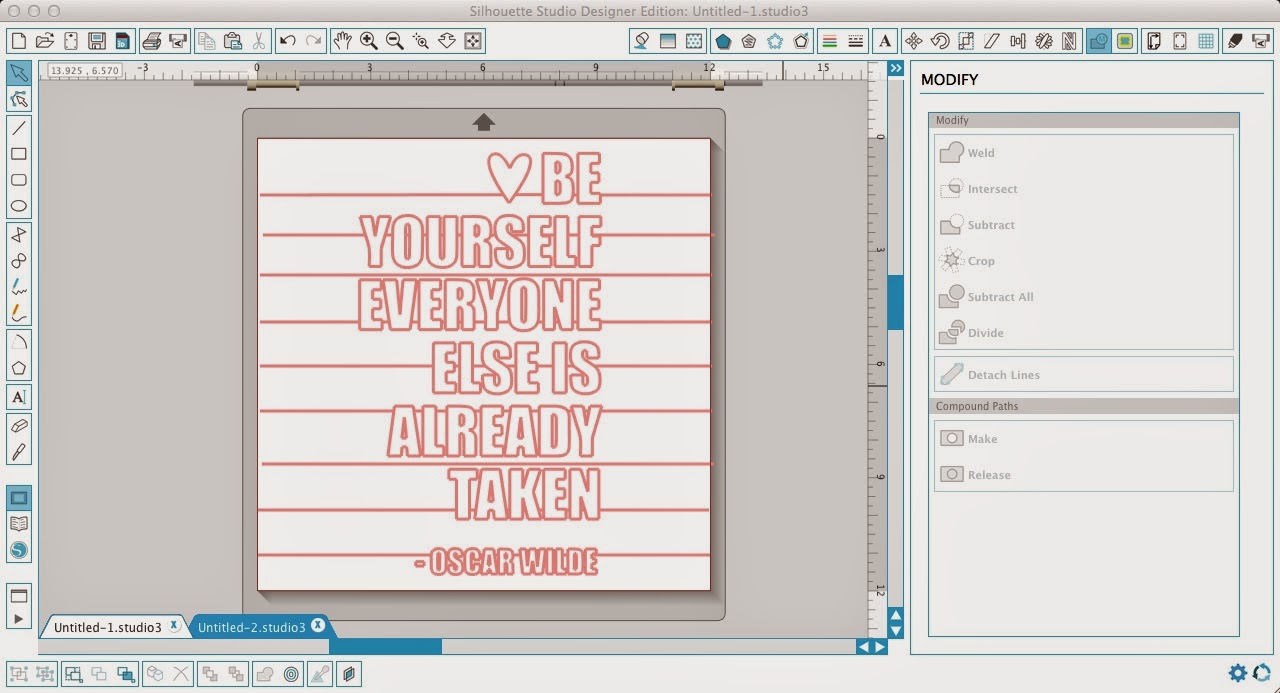Click Make compound path button
The width and height of the screenshot is (1280, 693).
click(x=968, y=439)
